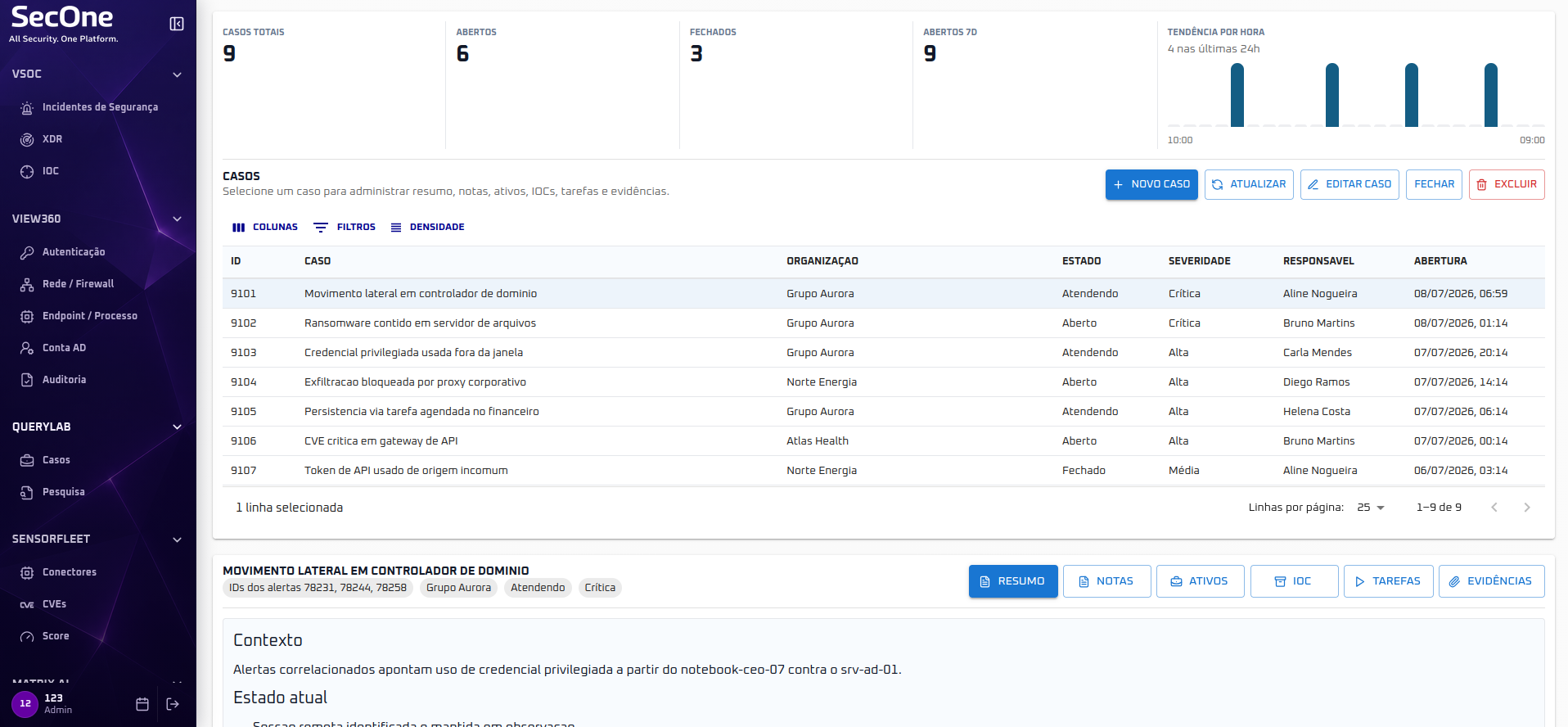Screen dimensions: 1568x727
Task: Open the IOC sidebar icon
Action: coord(27,171)
